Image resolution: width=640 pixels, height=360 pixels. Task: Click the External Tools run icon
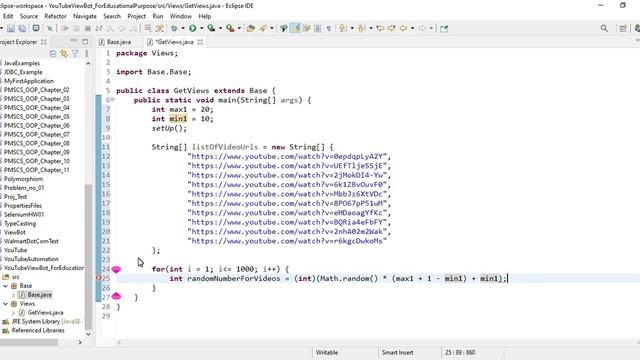coord(230,28)
